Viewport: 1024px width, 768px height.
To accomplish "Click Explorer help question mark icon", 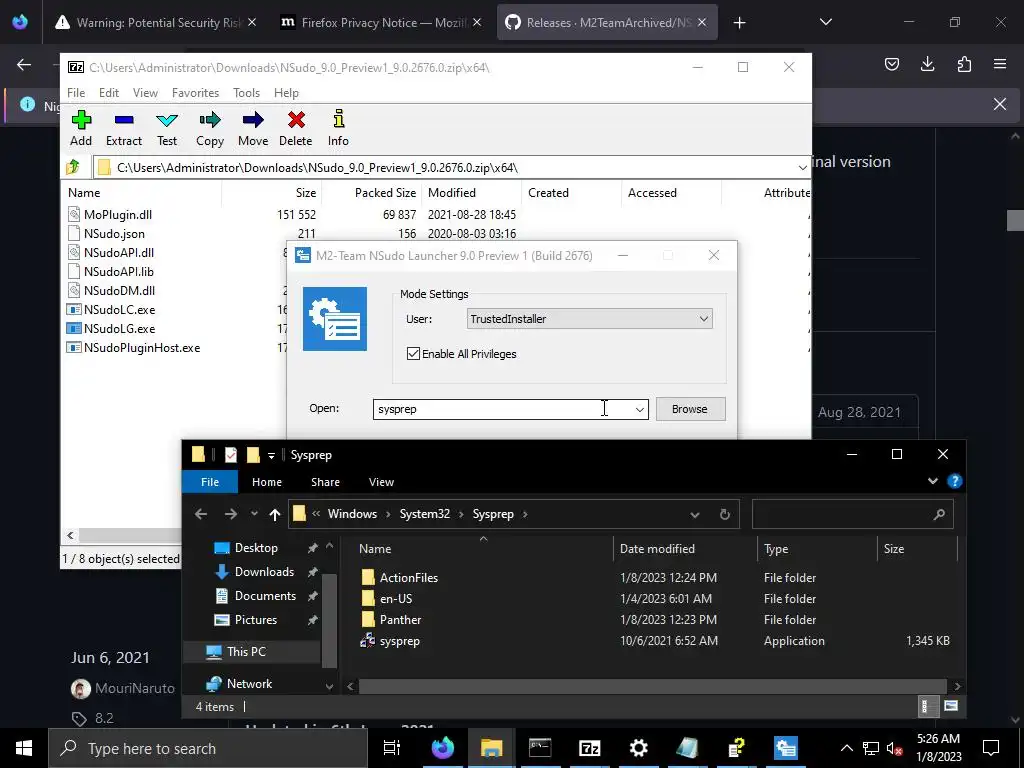I will pyautogui.click(x=954, y=481).
